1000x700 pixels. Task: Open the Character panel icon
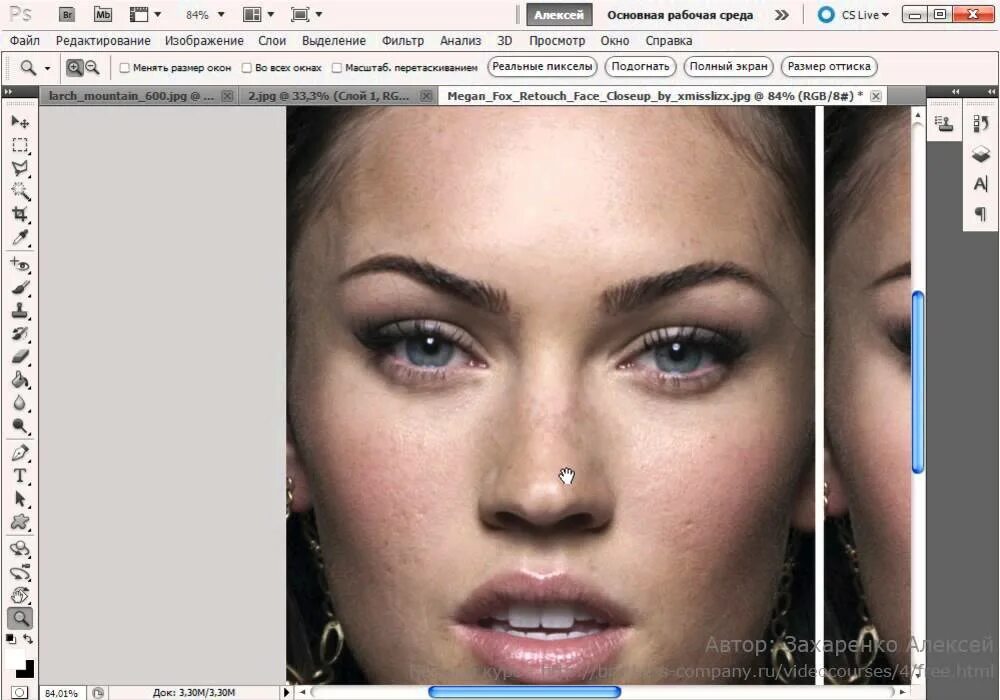point(981,184)
